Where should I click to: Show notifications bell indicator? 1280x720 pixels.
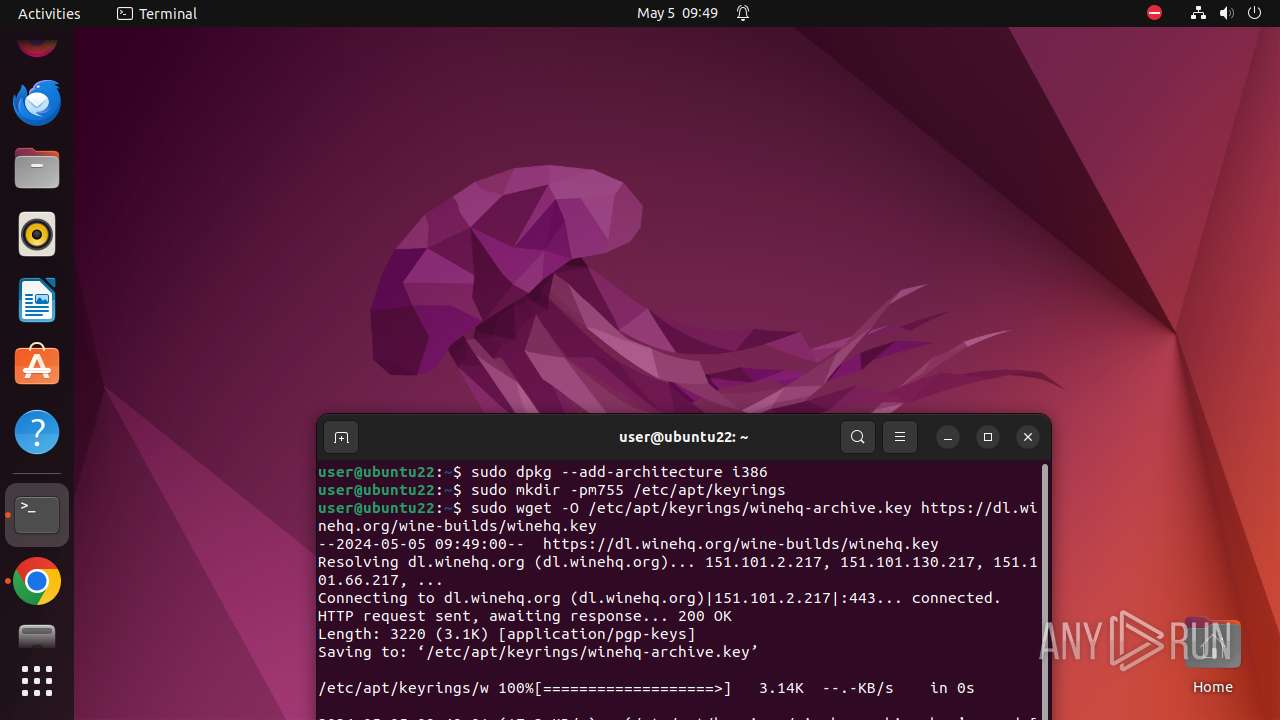[x=743, y=13]
